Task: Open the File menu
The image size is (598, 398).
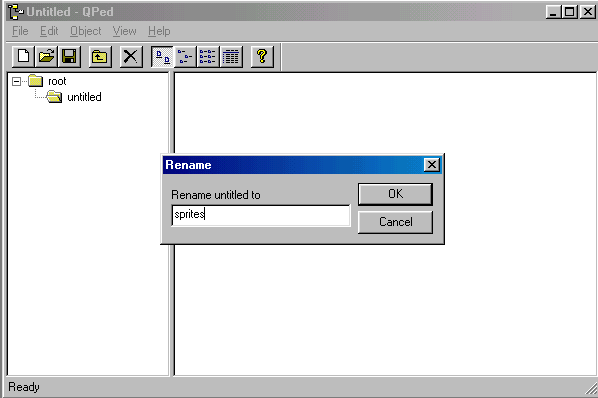Action: [x=20, y=31]
